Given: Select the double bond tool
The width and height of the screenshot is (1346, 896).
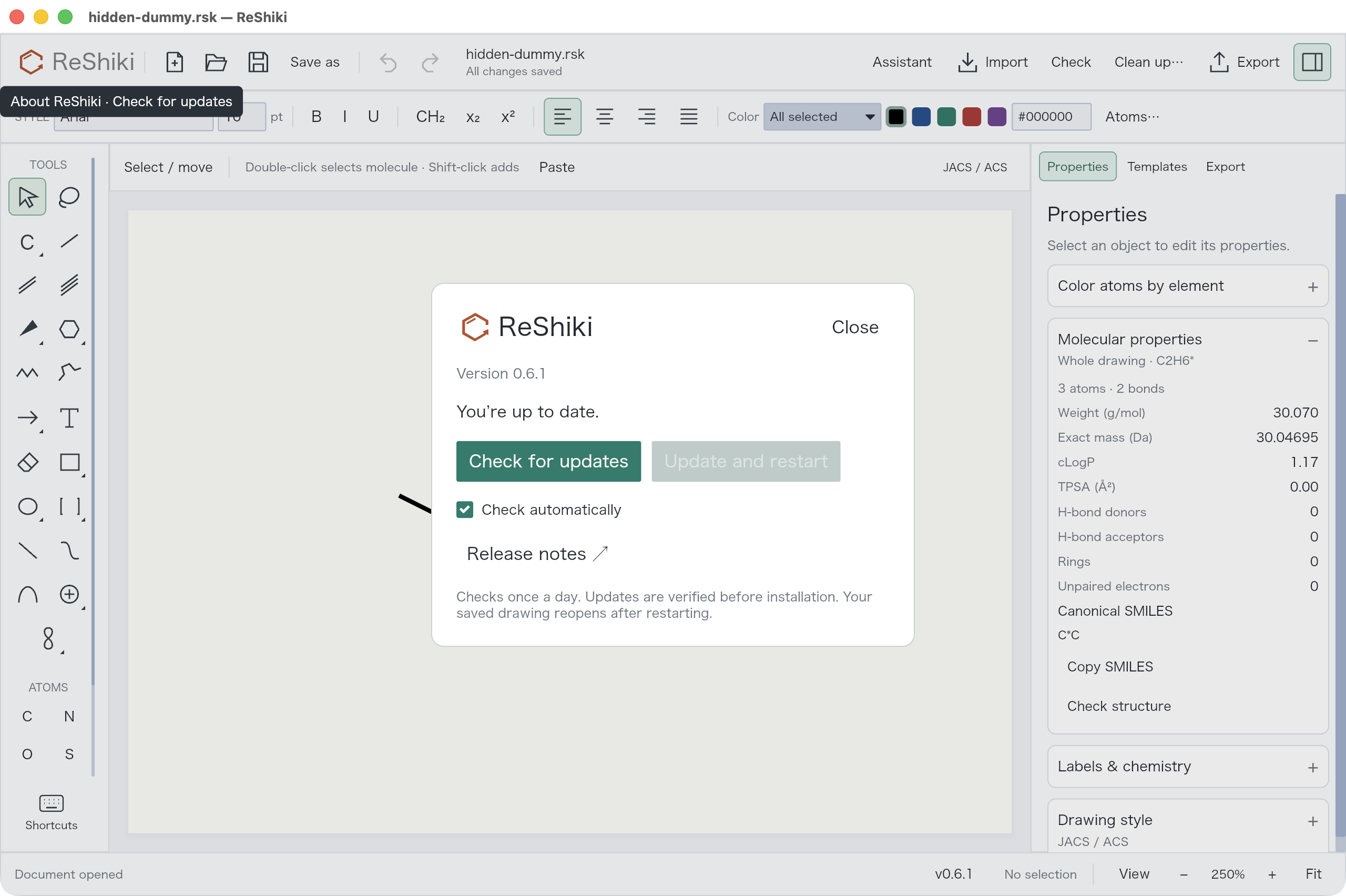Looking at the screenshot, I should click(27, 284).
